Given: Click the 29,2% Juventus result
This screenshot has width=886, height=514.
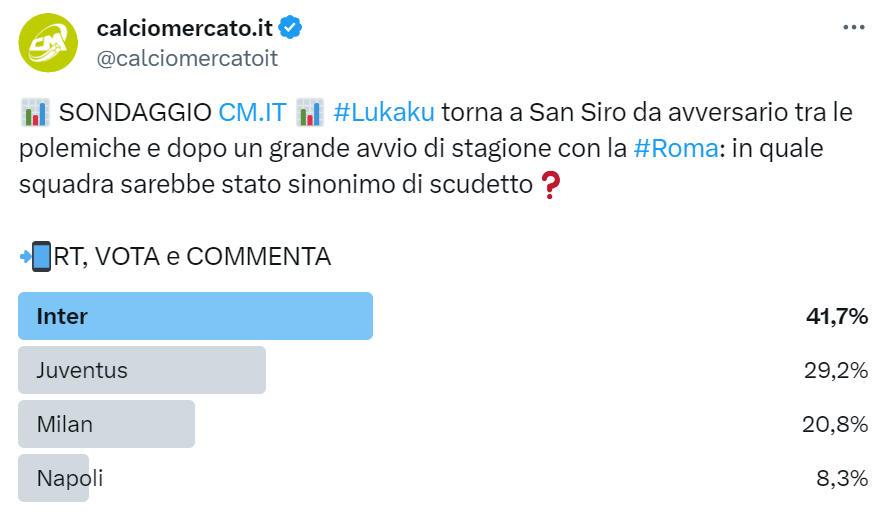Looking at the screenshot, I should pos(834,370).
